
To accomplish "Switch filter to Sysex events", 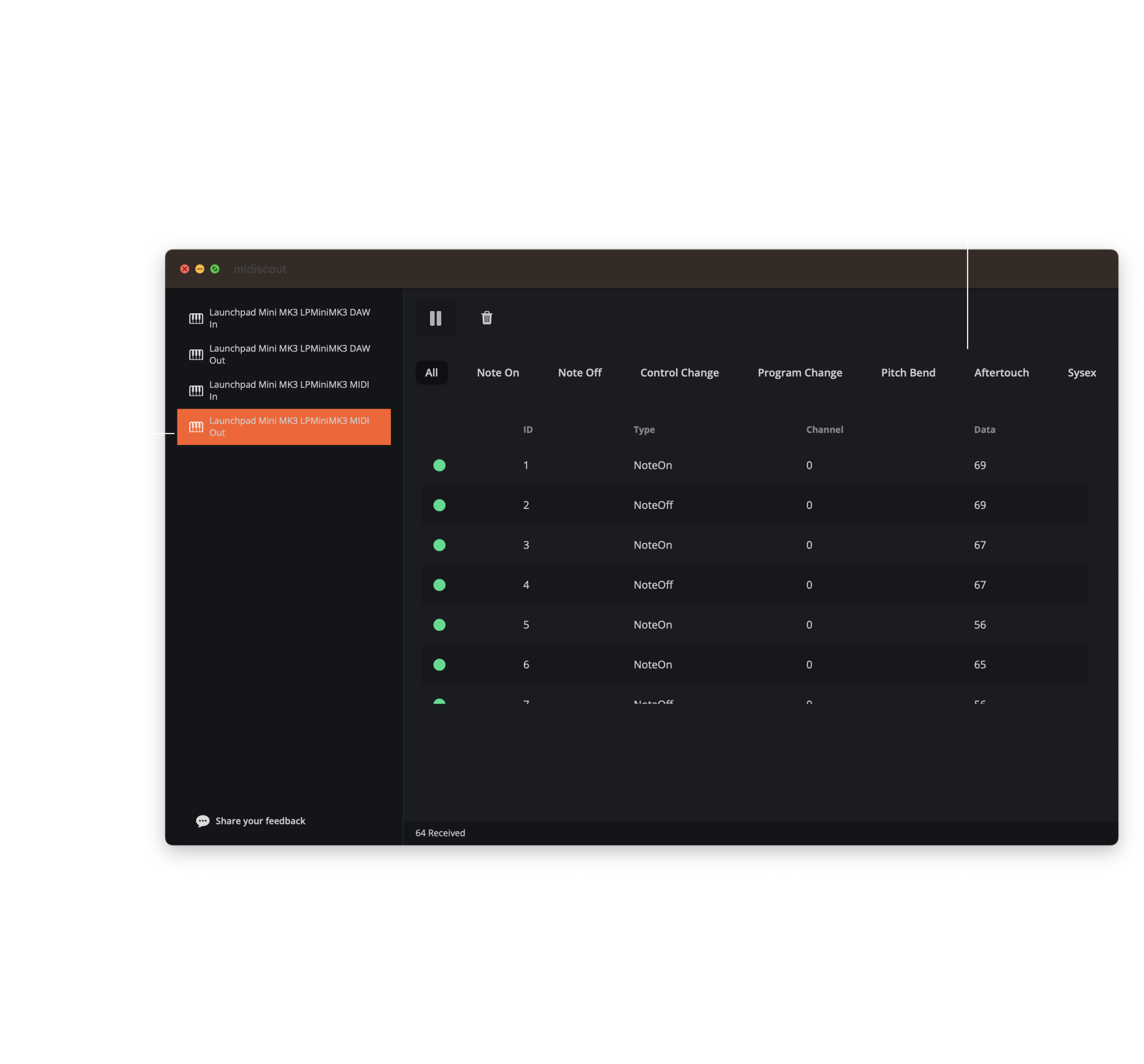I will [x=1081, y=372].
